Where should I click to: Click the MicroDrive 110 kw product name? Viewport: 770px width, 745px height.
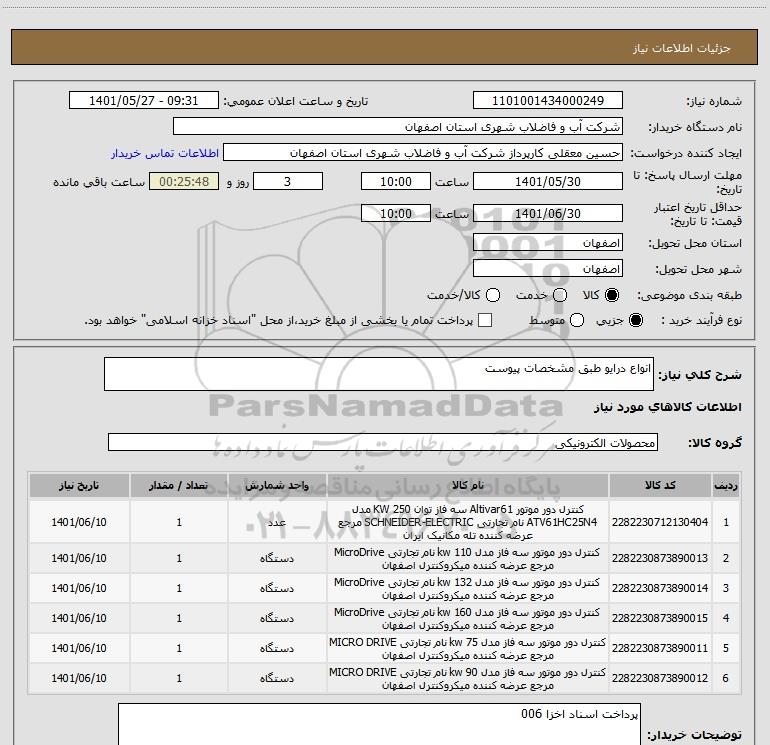pyautogui.click(x=467, y=559)
